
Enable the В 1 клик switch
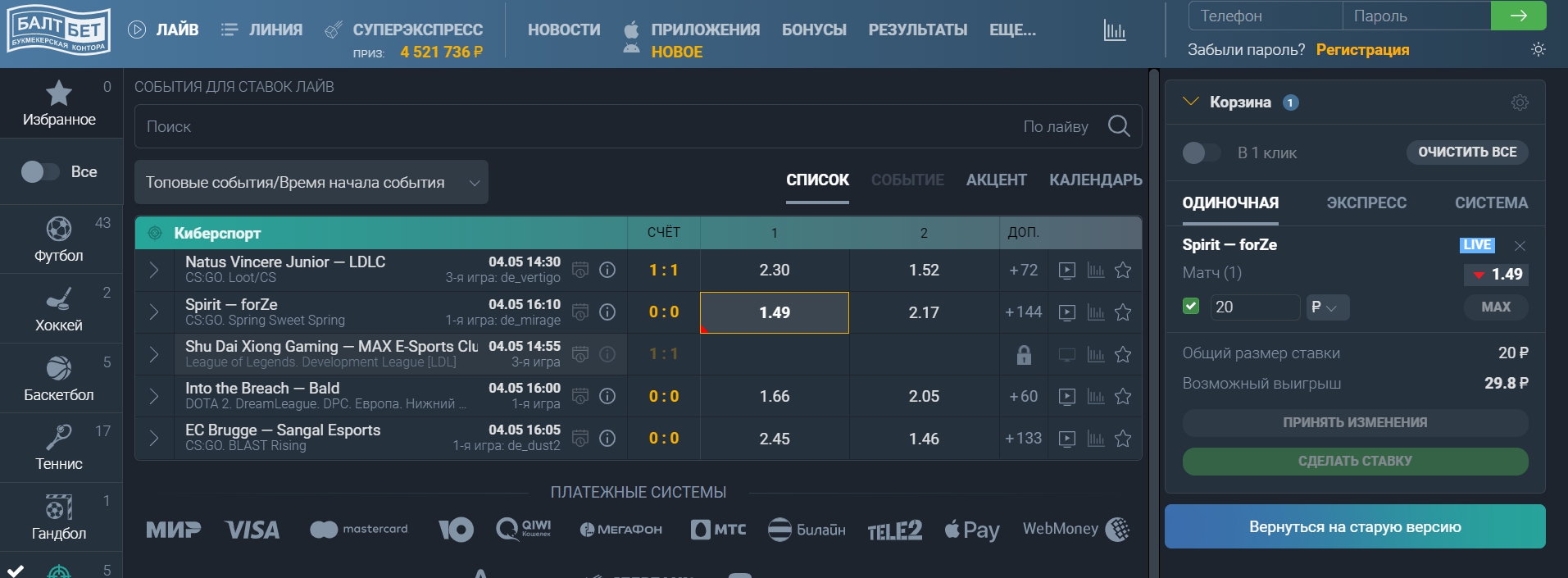1202,152
